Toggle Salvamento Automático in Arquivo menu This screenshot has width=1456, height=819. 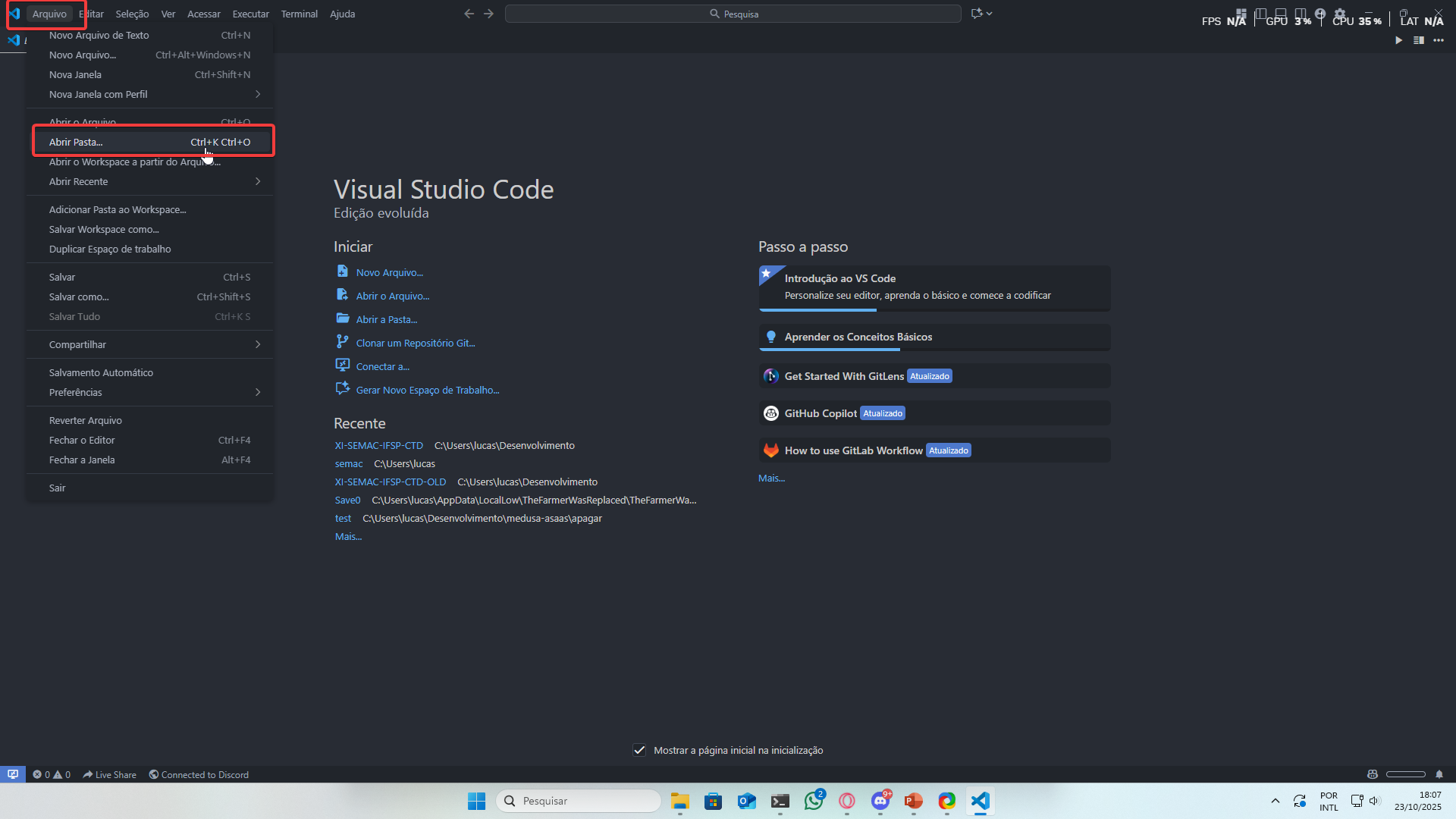tap(101, 372)
